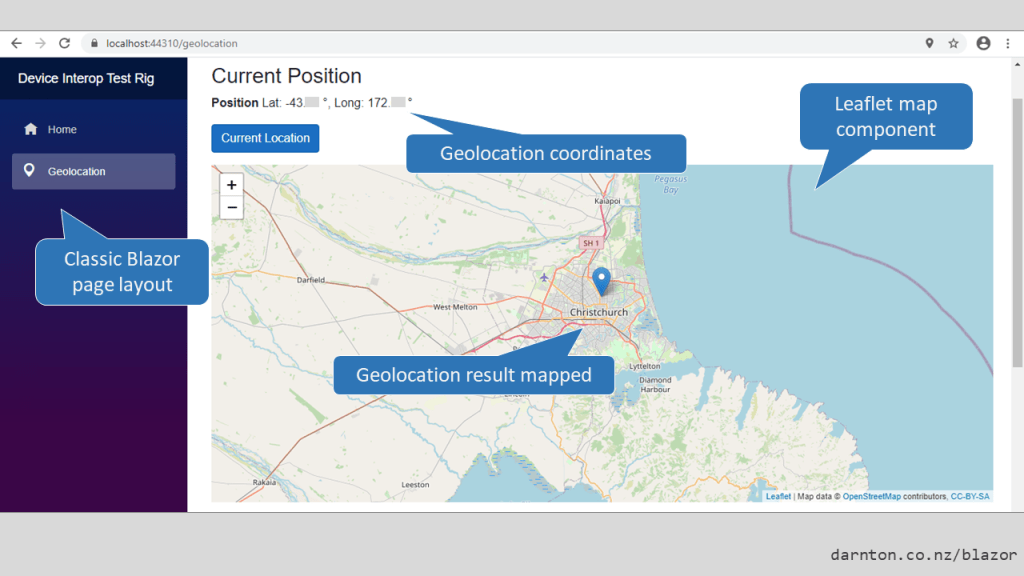Click the airport icon on the map
Viewport: 1024px width, 576px height.
tap(543, 277)
